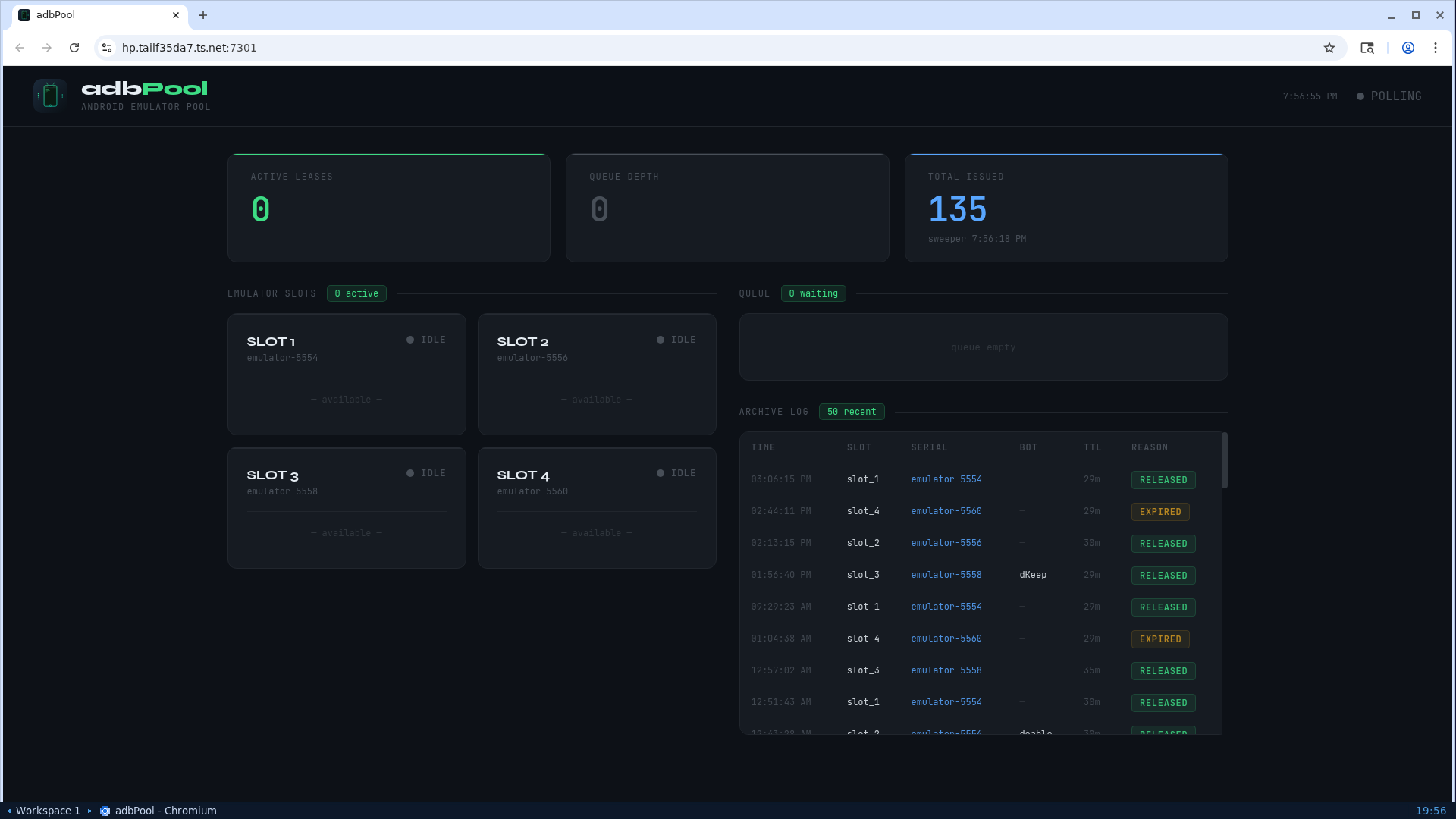Viewport: 1456px width, 819px height.
Task: Click the POLLING status indicator dot
Action: click(1361, 96)
